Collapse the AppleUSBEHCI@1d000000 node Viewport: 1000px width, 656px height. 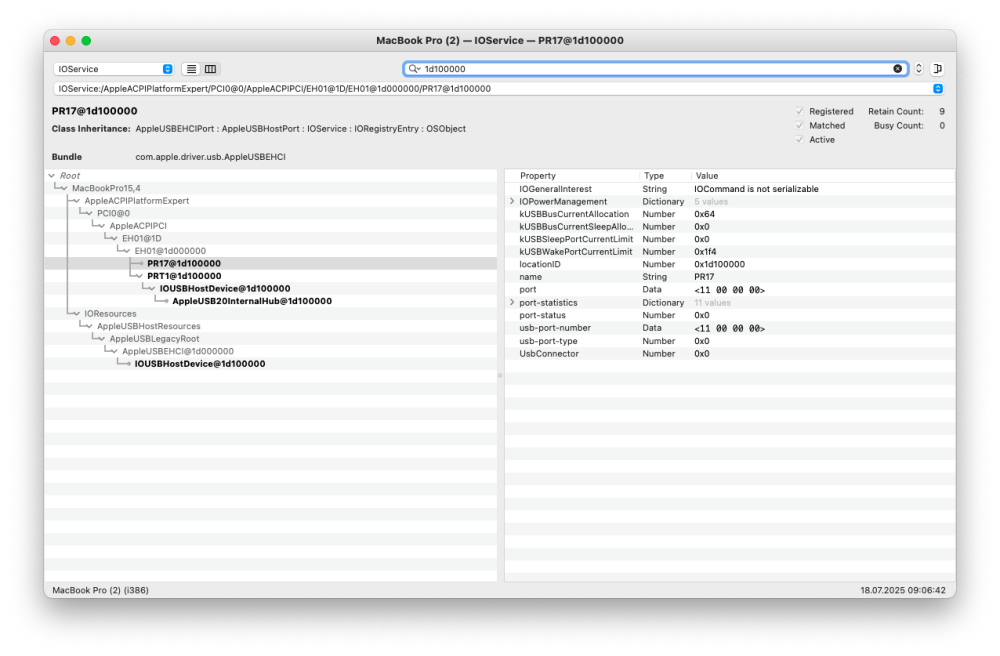click(114, 351)
